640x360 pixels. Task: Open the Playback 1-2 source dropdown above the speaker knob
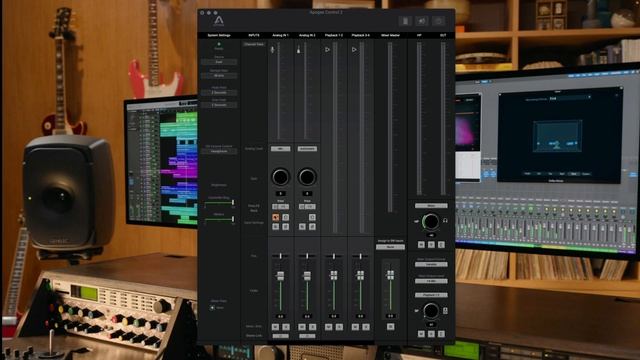[431, 295]
